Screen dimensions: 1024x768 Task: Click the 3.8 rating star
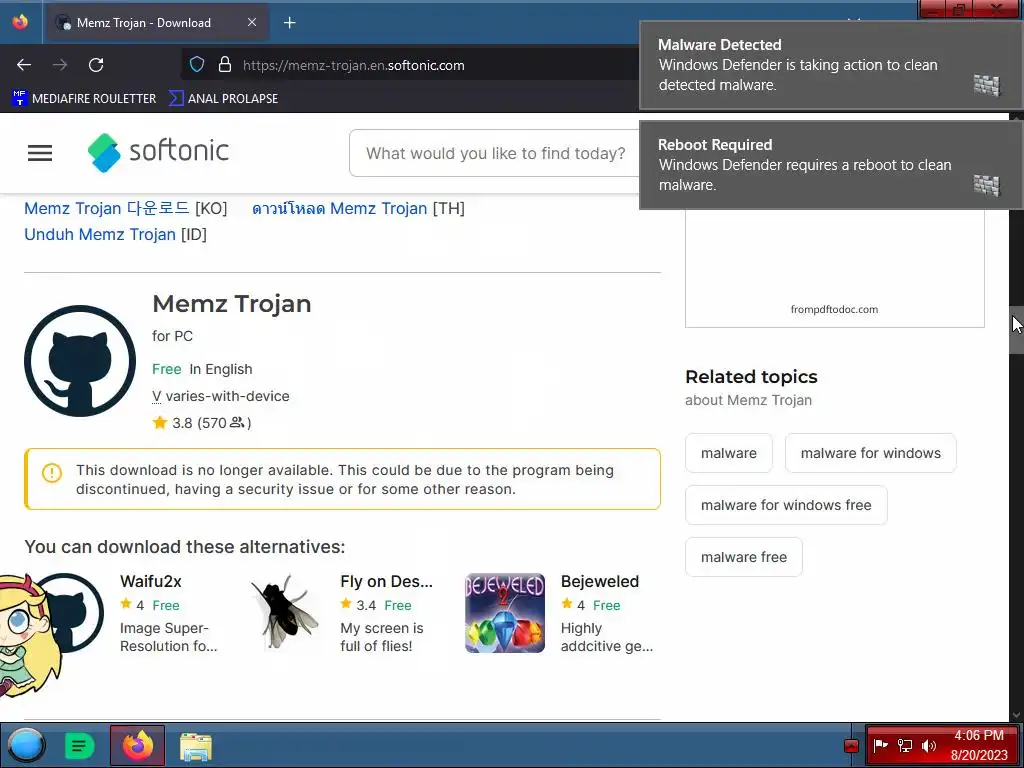coord(160,423)
